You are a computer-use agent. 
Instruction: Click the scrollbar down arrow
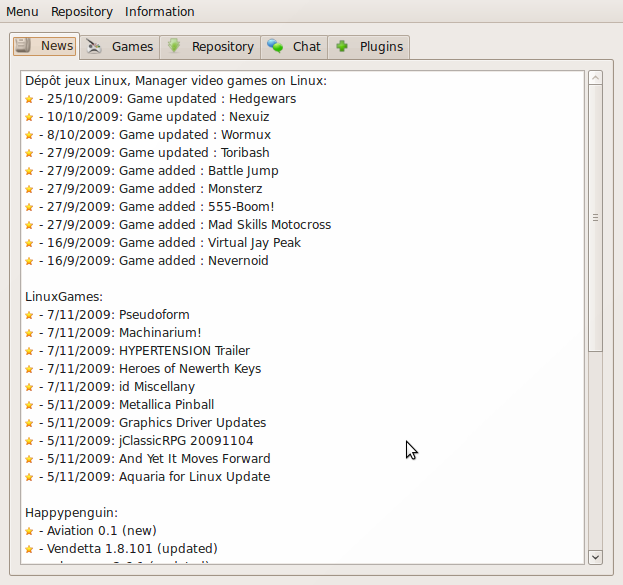pos(595,557)
